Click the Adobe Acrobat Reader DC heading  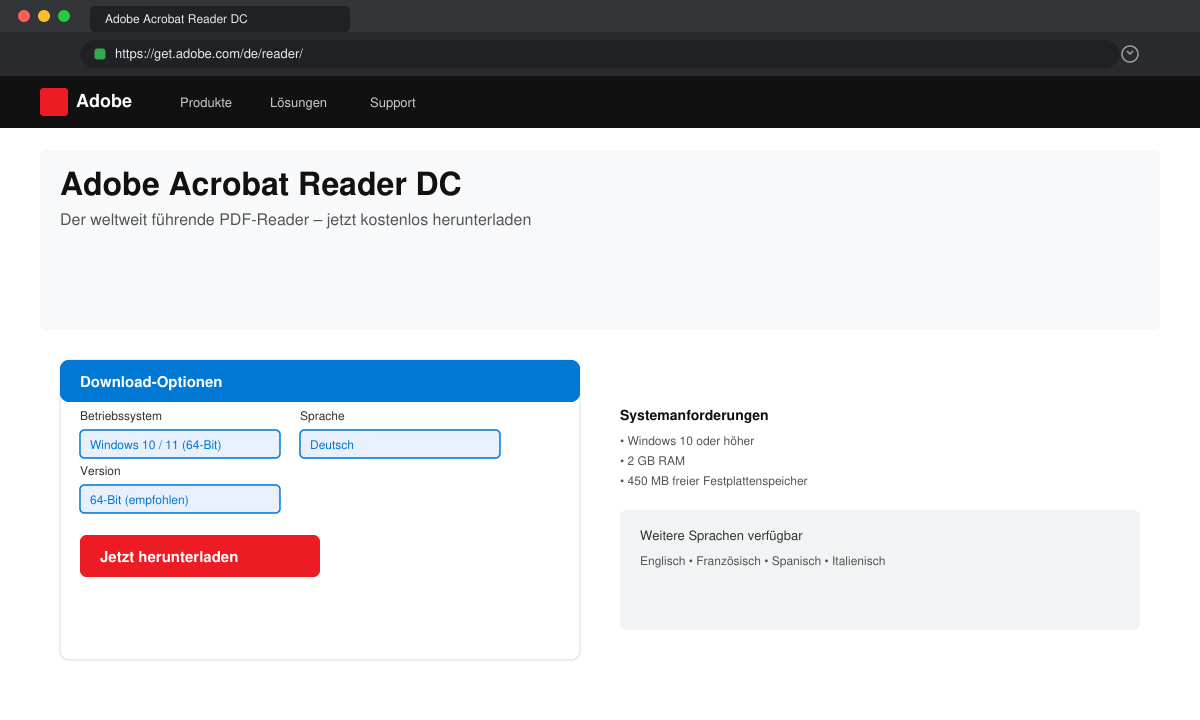click(x=261, y=184)
